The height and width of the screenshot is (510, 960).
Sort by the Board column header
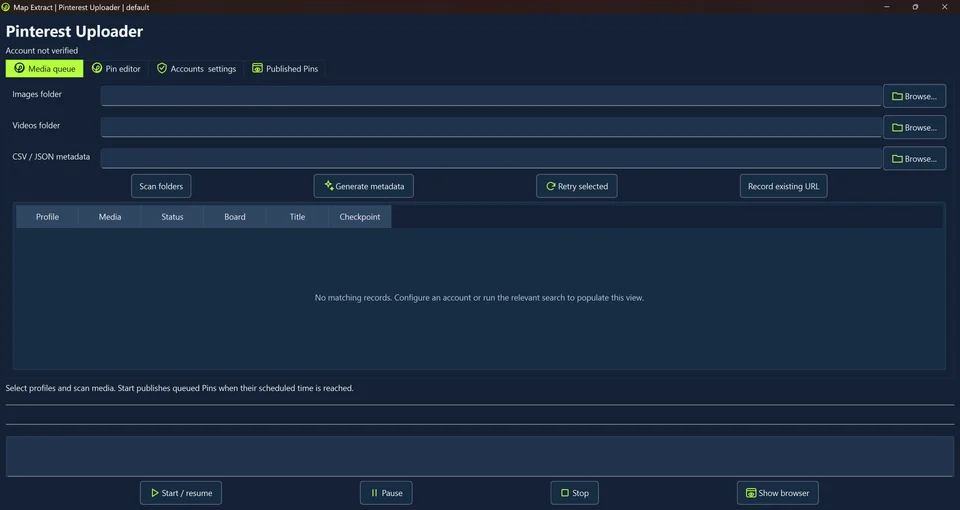pos(234,217)
